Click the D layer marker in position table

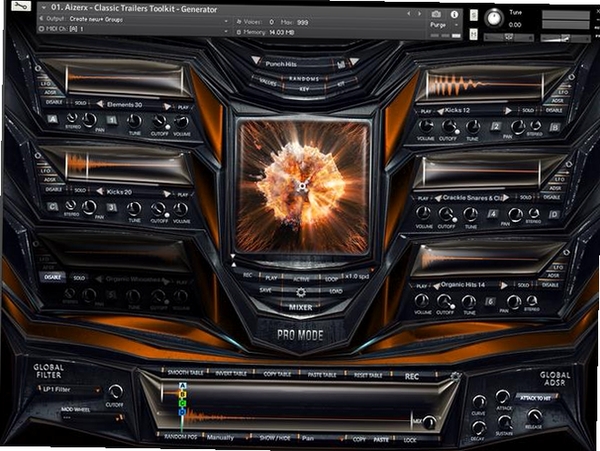coord(183,412)
